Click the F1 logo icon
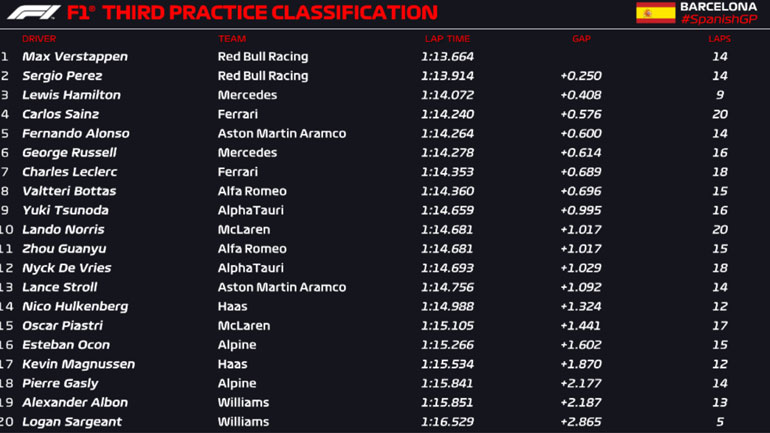The width and height of the screenshot is (770, 433). [x=32, y=13]
